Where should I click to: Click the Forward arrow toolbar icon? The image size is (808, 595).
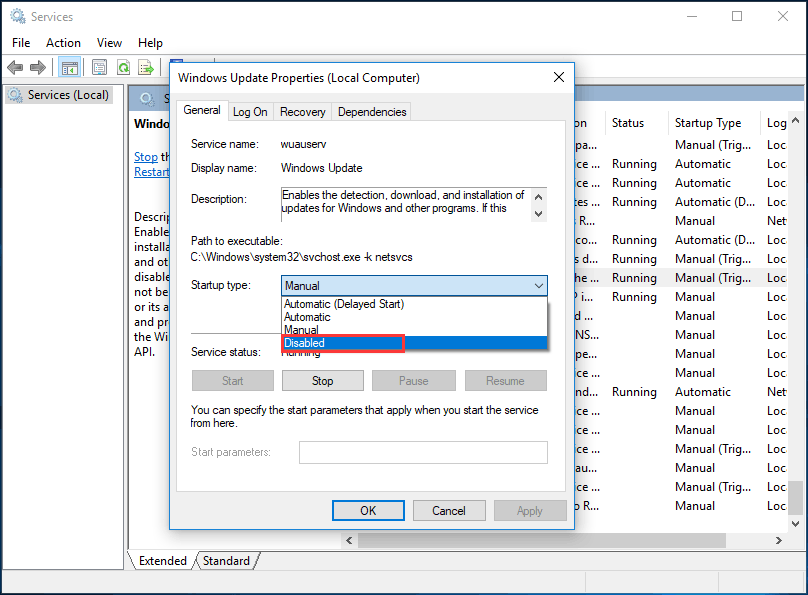tap(38, 67)
